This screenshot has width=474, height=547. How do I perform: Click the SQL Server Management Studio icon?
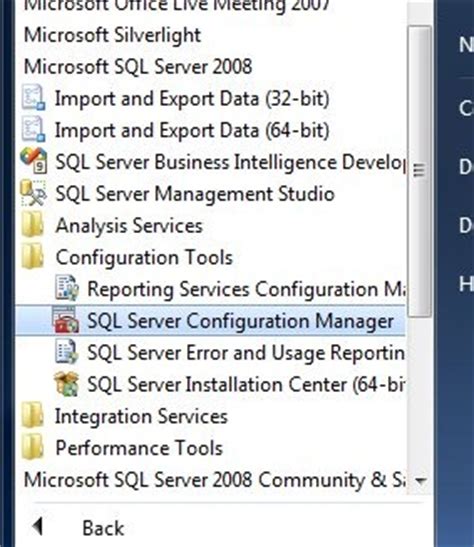click(33, 193)
